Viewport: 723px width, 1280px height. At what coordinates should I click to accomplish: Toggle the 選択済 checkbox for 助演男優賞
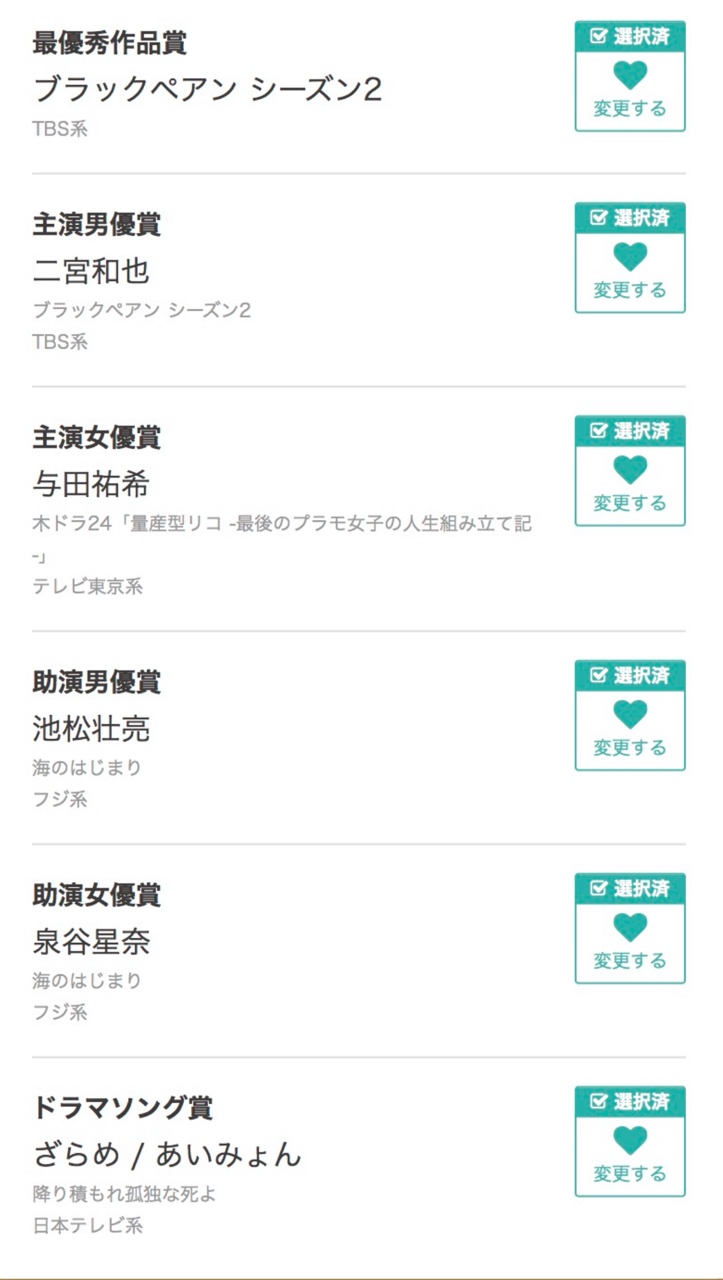point(599,675)
